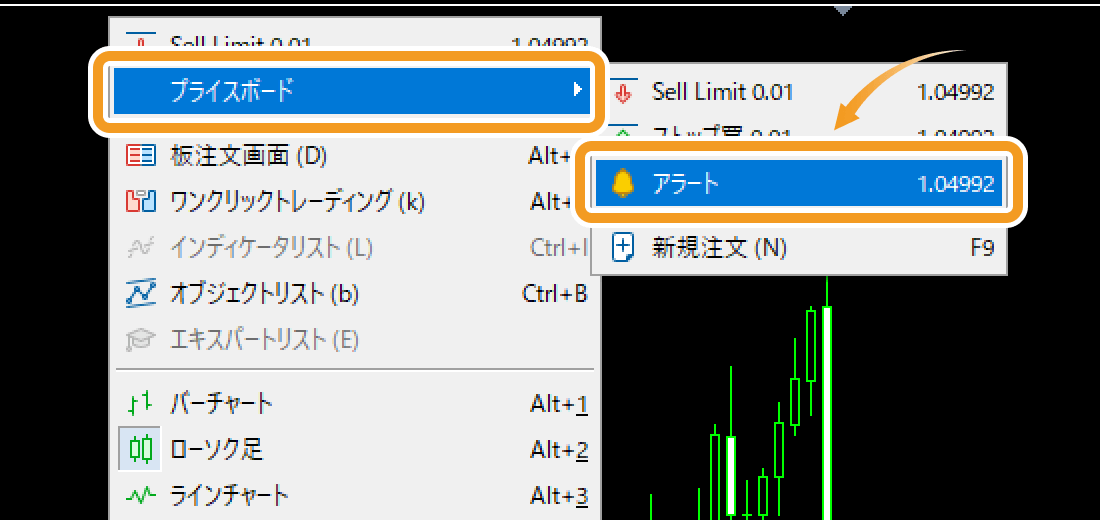
Task: Choose Sell Limit 0.01 in the submenu
Action: point(799,92)
